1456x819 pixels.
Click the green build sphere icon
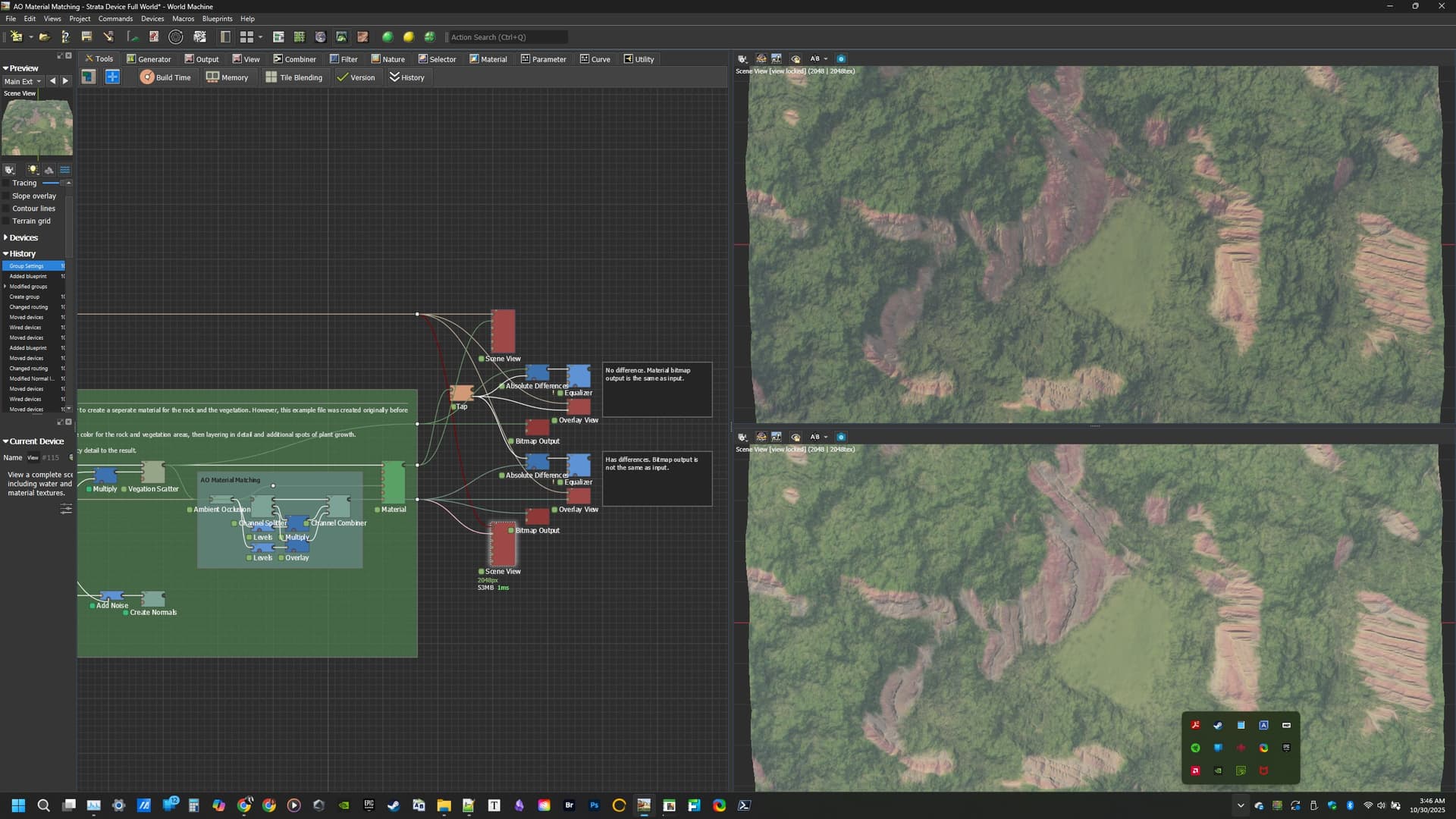[388, 36]
